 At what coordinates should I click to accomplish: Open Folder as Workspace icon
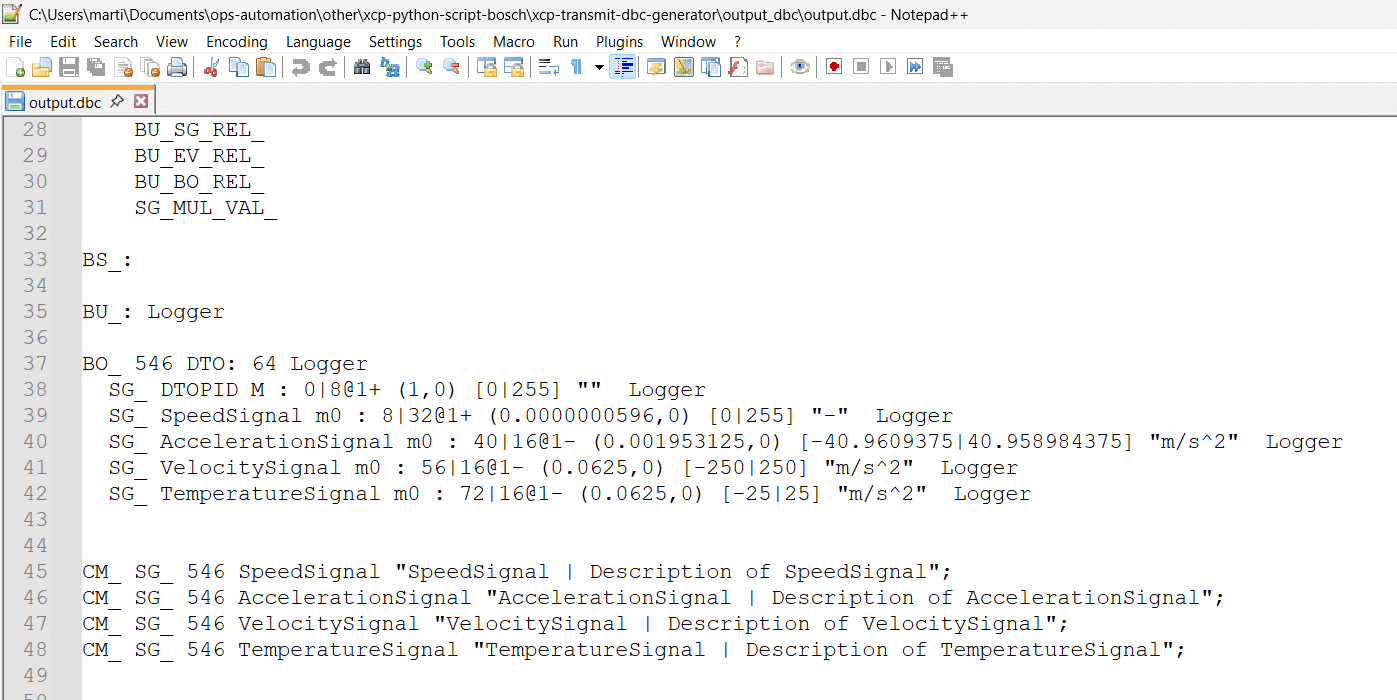coord(765,67)
